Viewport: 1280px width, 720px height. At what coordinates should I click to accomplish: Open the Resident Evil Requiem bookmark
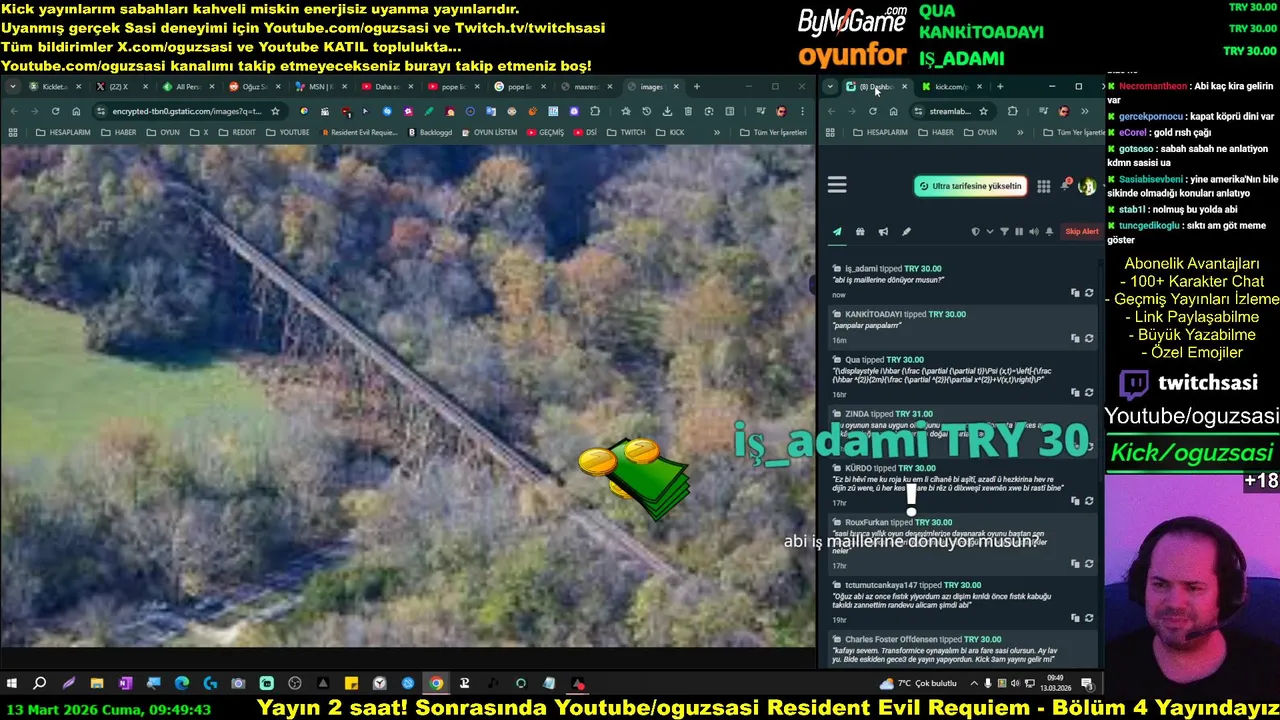(360, 132)
